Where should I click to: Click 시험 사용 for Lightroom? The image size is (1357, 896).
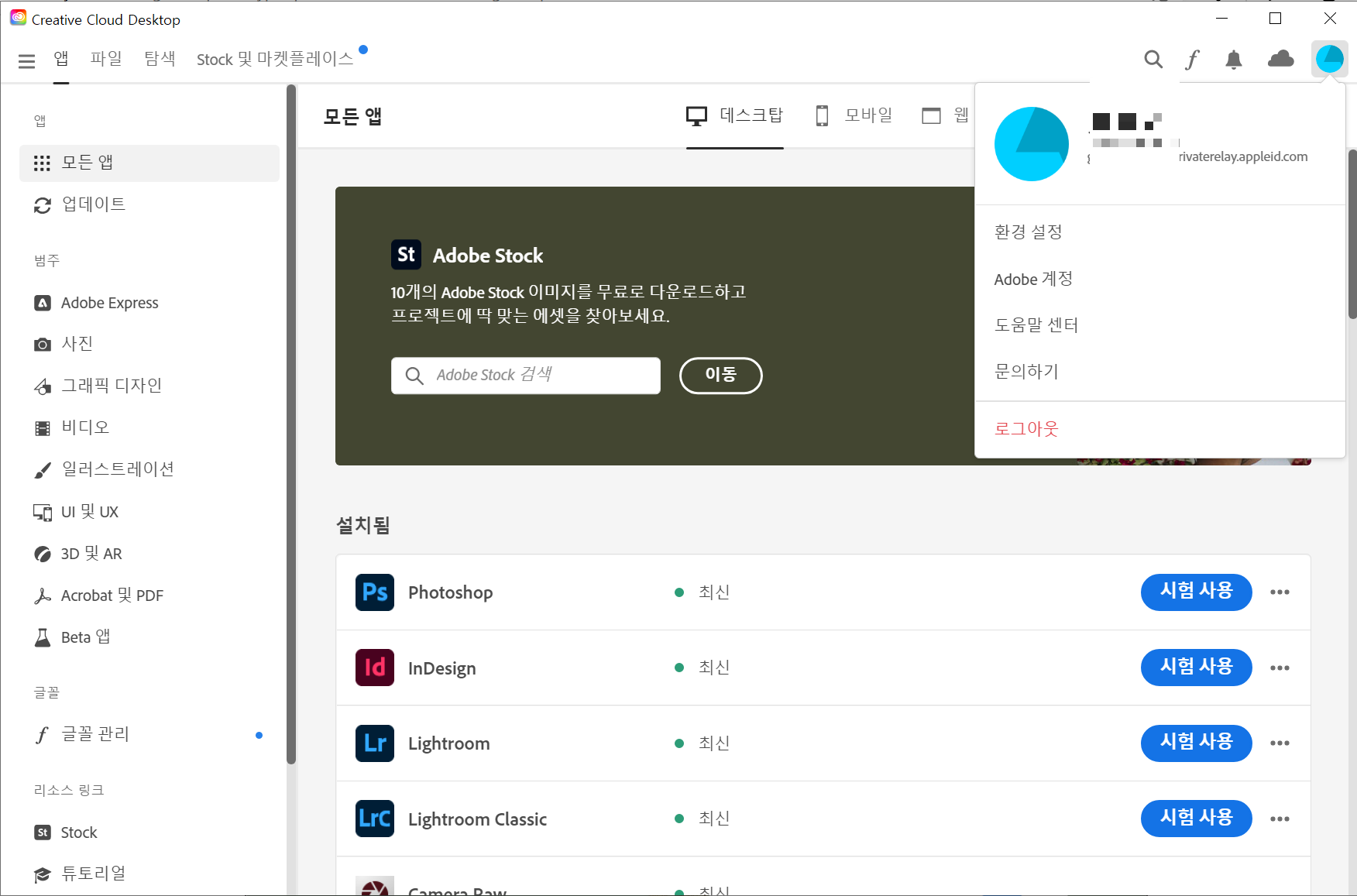pyautogui.click(x=1196, y=743)
